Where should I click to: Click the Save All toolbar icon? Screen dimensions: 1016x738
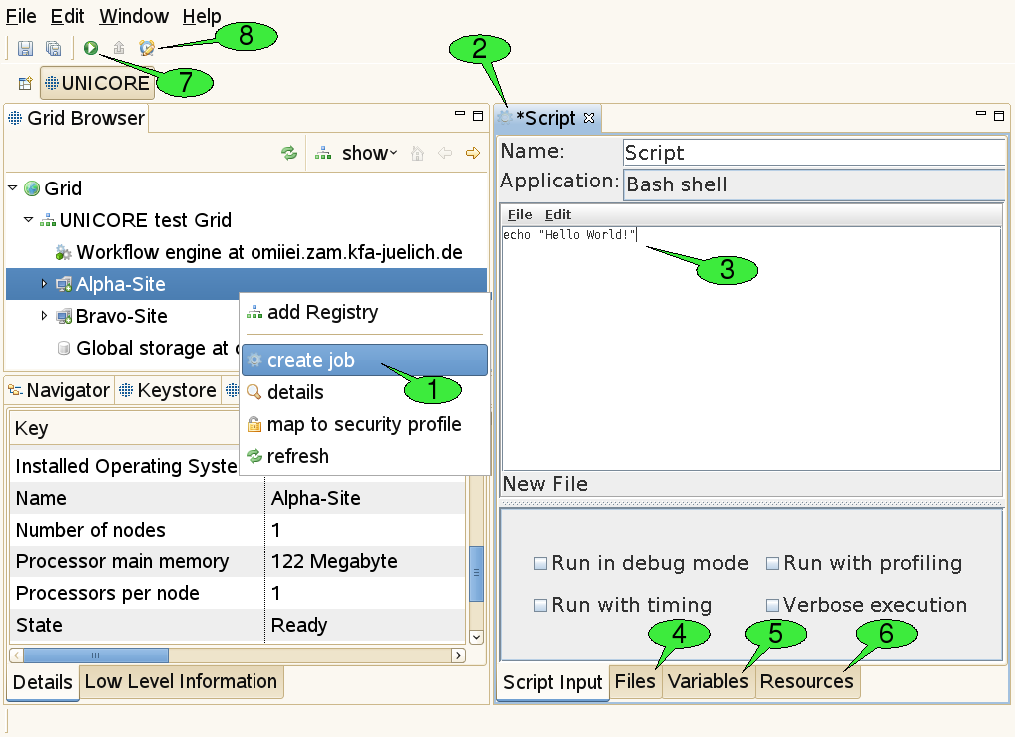tap(53, 47)
